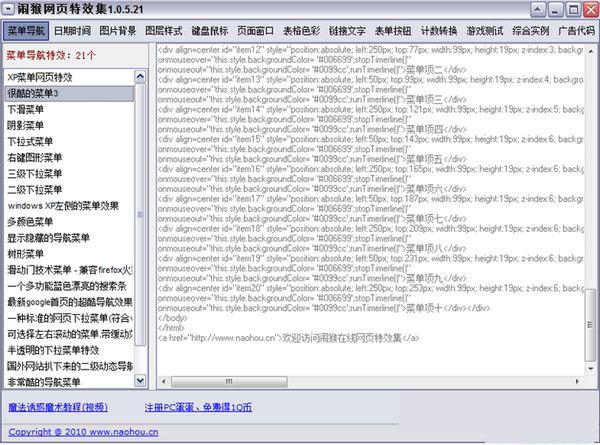Minimize the 闹猴网页特效集 window
The height and width of the screenshot is (445, 600).
point(556,10)
